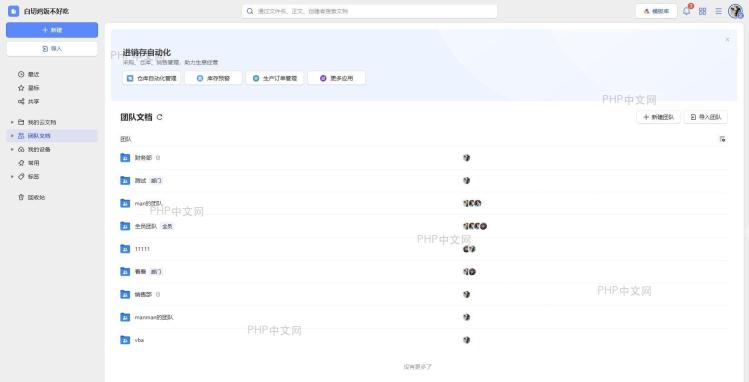This screenshot has height=382, width=749.
Task: Click the folder icon of 全员团队 row
Action: (125, 226)
